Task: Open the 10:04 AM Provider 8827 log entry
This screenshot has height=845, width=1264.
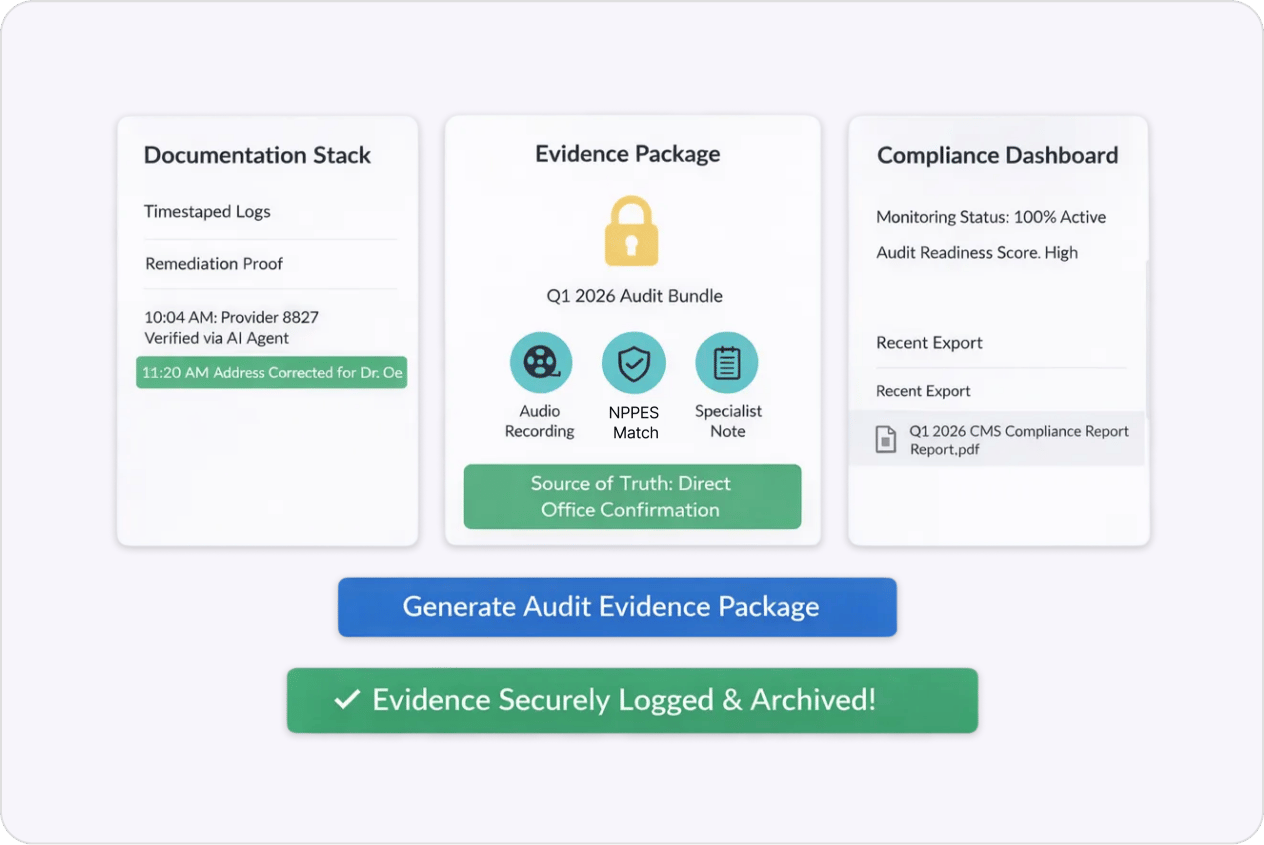Action: pyautogui.click(x=231, y=327)
